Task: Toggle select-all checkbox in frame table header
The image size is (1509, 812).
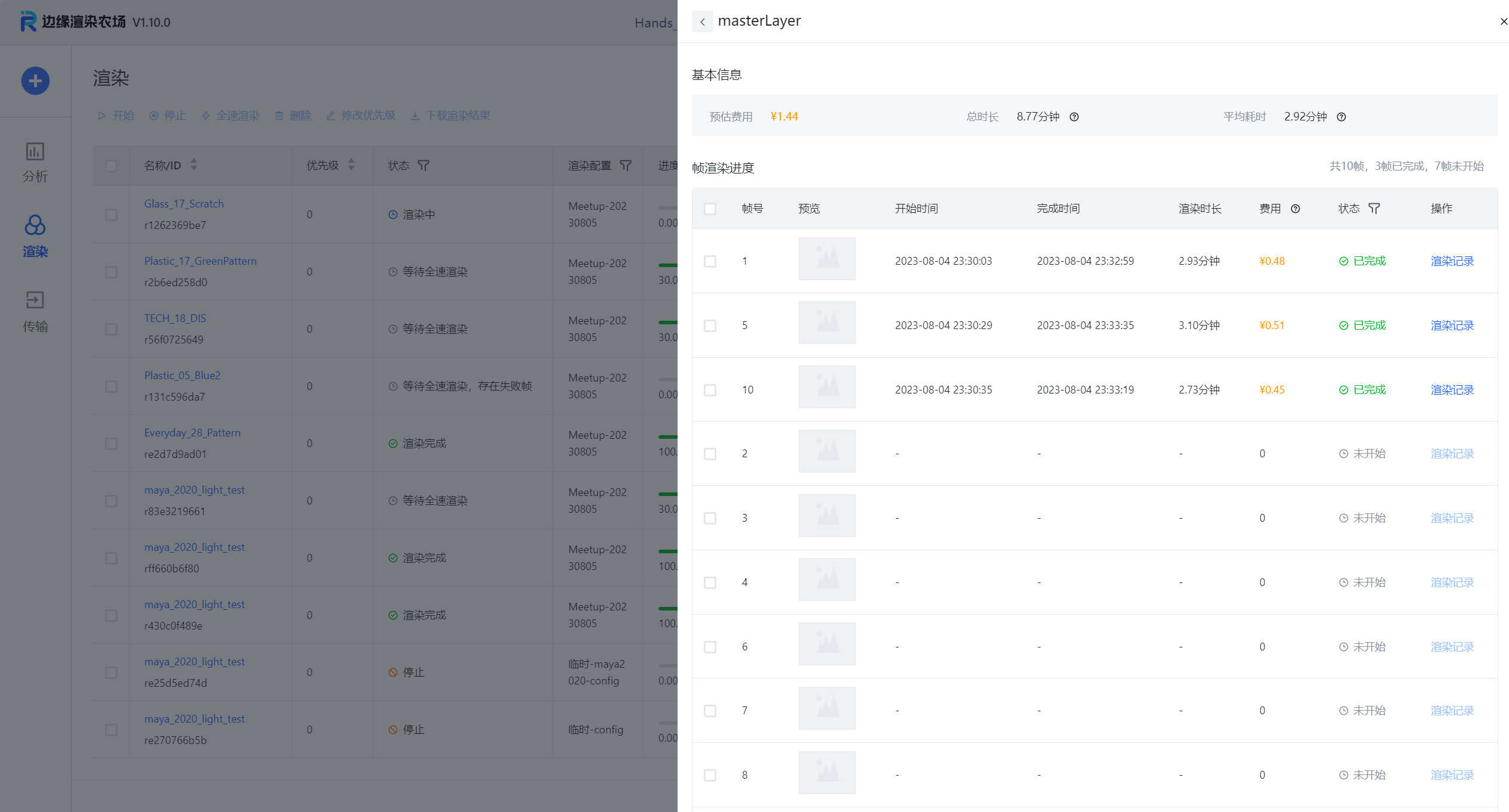Action: pos(710,209)
